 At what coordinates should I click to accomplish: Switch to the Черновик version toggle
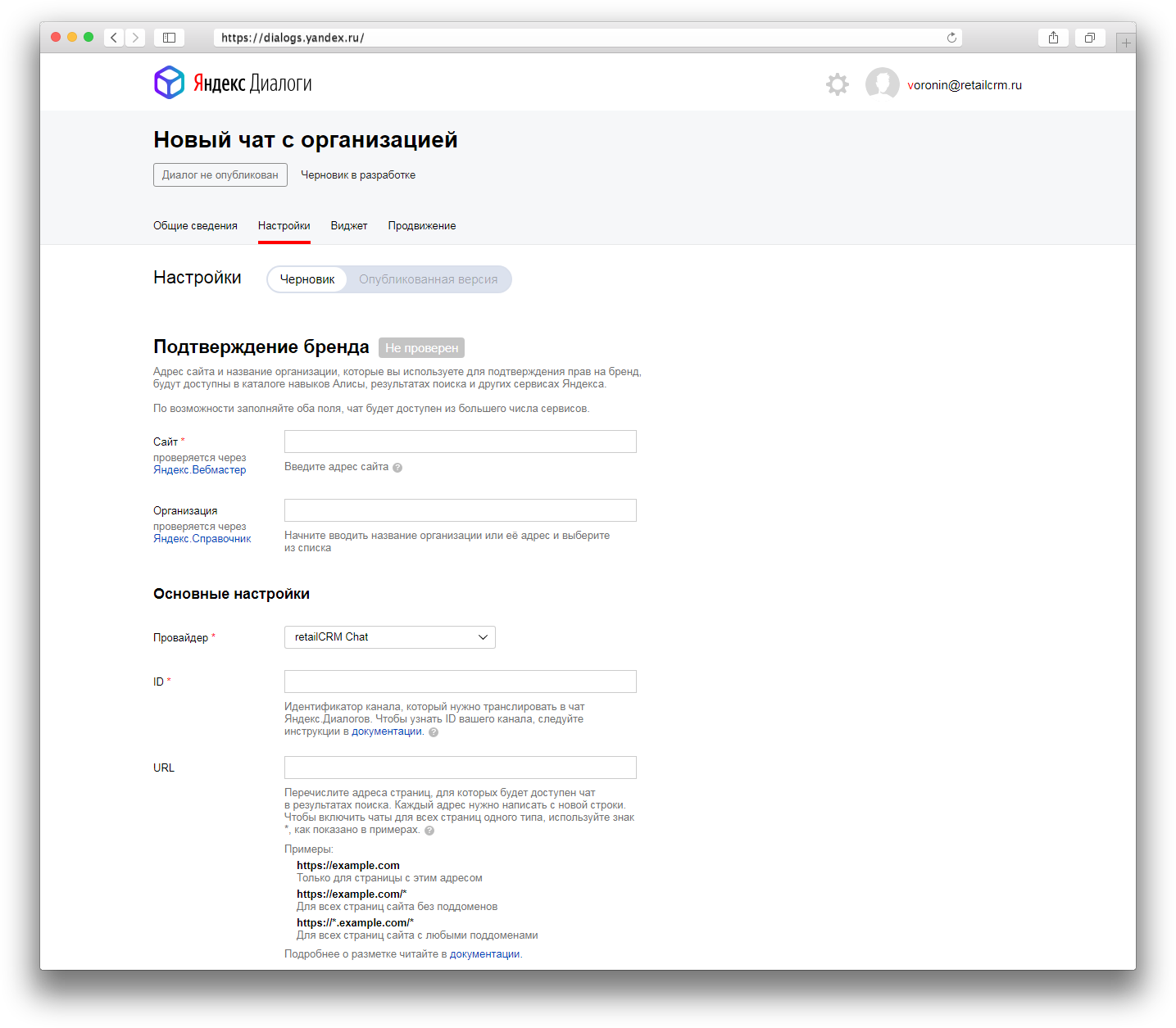307,279
